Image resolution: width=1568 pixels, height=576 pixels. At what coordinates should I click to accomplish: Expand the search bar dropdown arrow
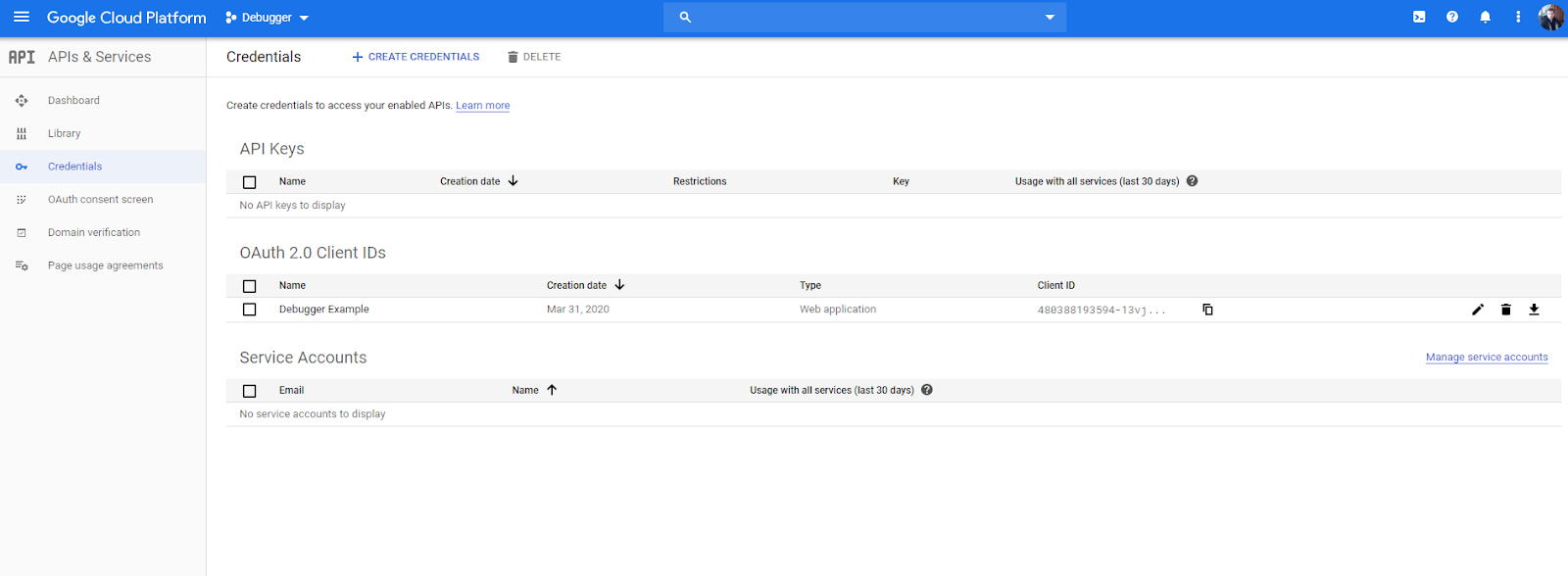tap(1050, 18)
